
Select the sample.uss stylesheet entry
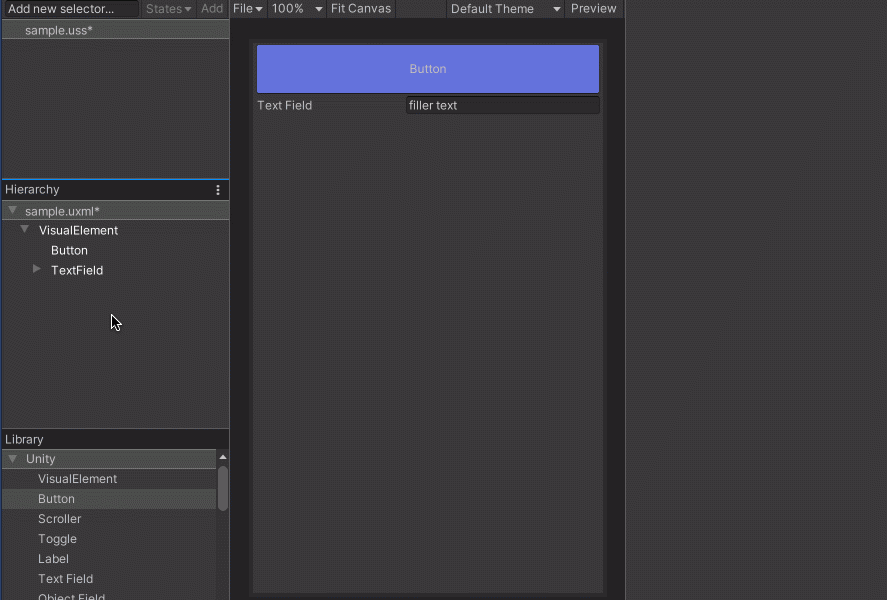(59, 31)
